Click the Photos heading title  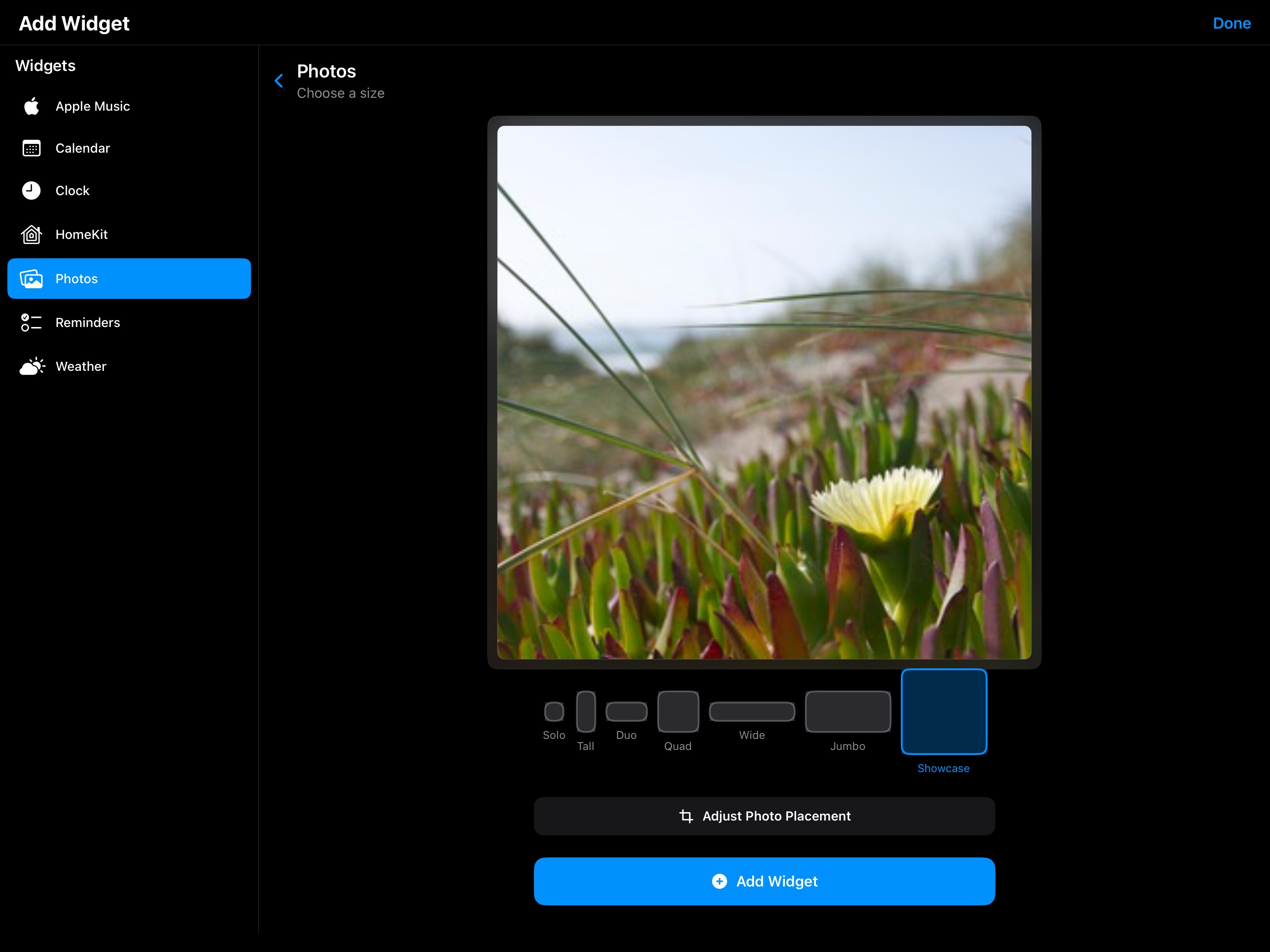[x=327, y=71]
